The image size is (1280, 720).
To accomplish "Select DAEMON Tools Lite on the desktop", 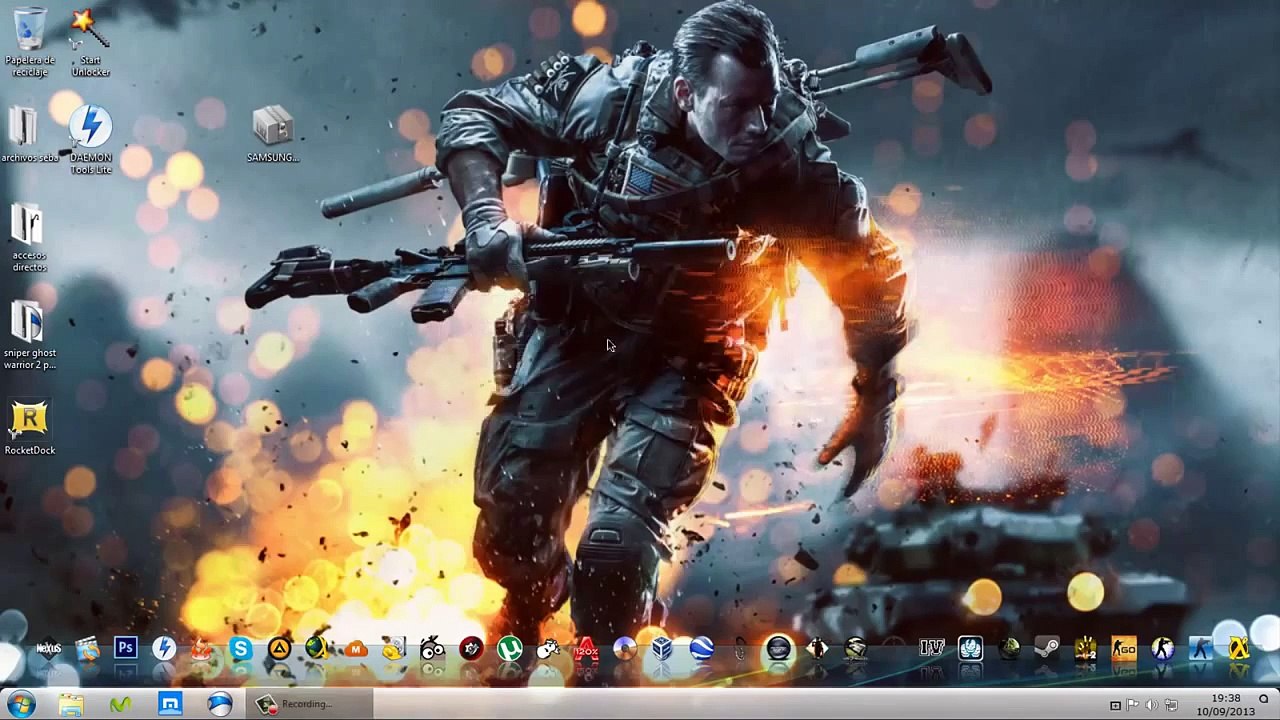I will coord(90,140).
